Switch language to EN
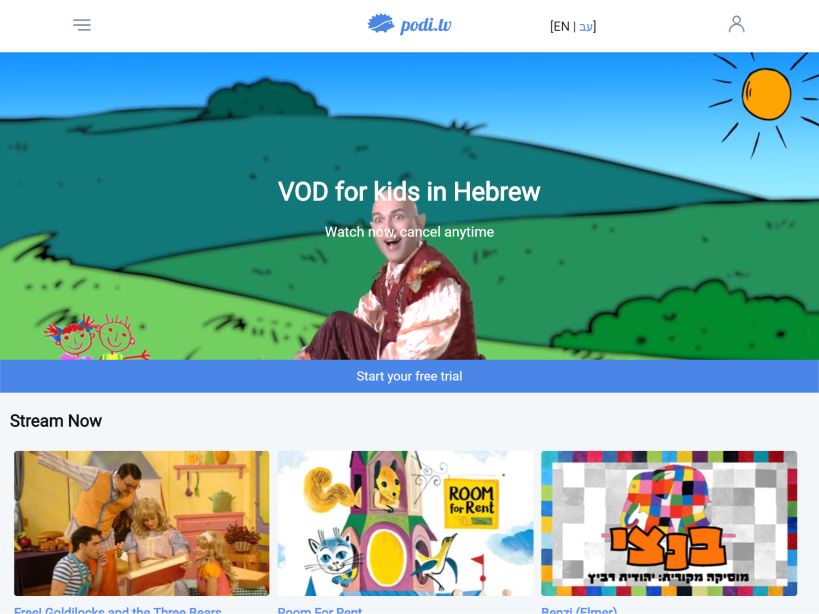The height and width of the screenshot is (614, 819). pyautogui.click(x=561, y=26)
